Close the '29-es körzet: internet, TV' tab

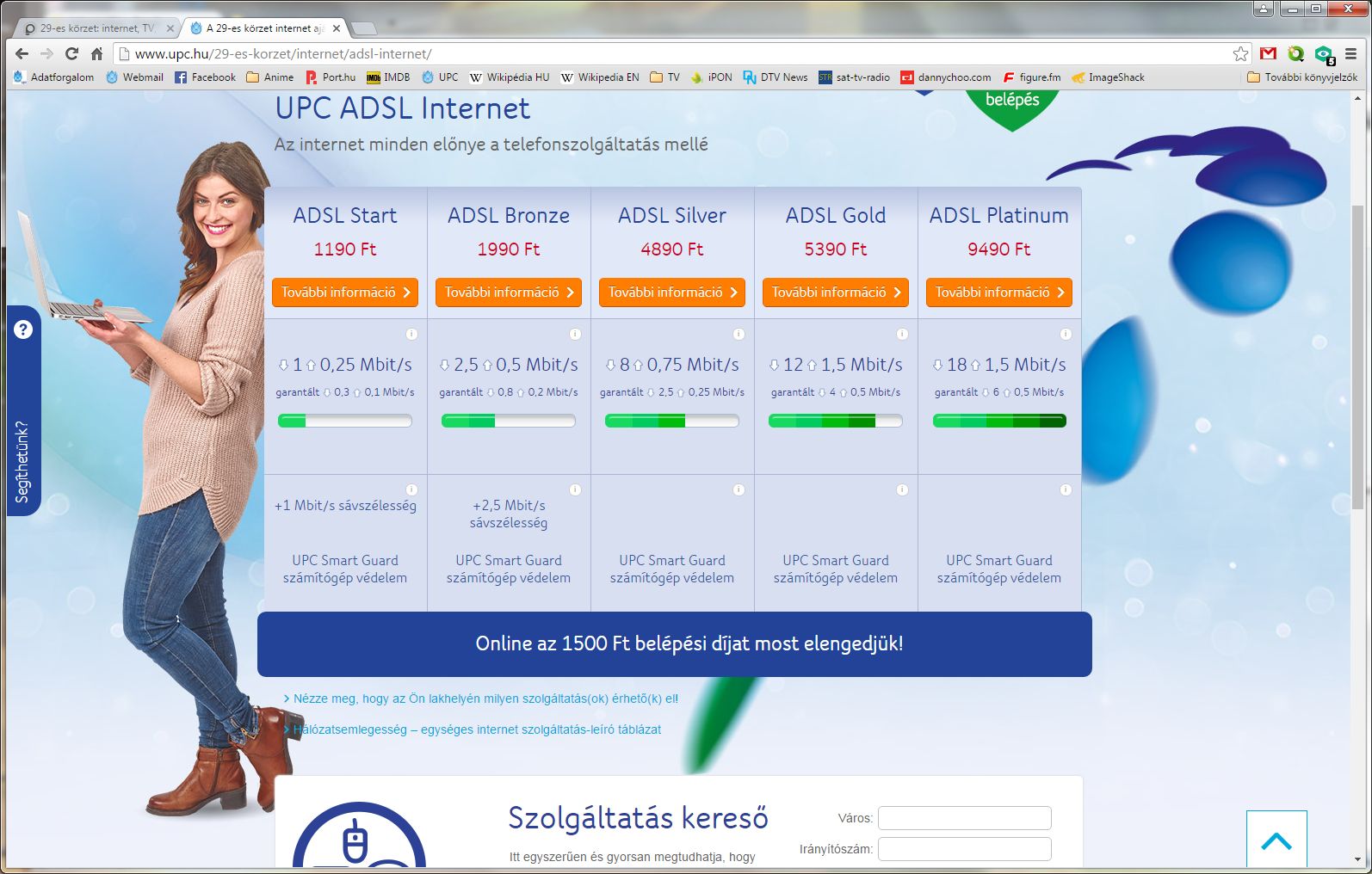pyautogui.click(x=170, y=28)
